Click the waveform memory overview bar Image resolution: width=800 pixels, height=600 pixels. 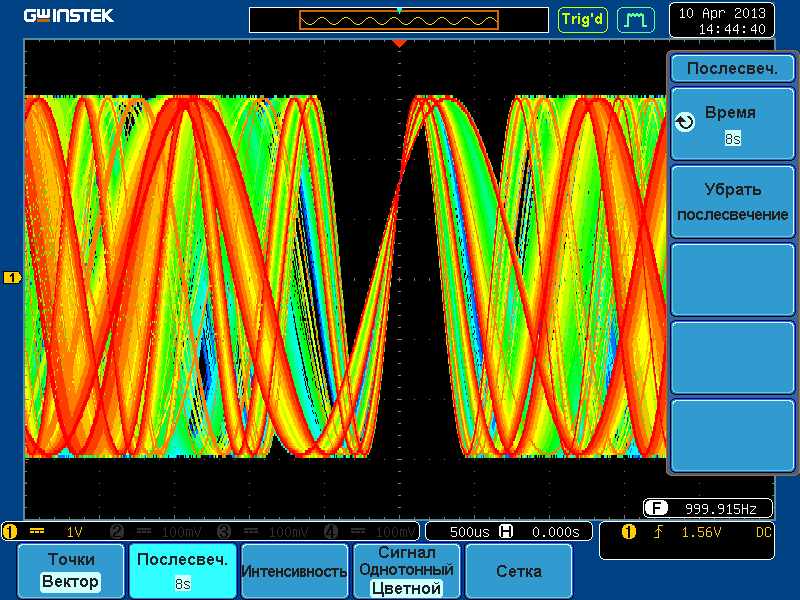click(399, 20)
